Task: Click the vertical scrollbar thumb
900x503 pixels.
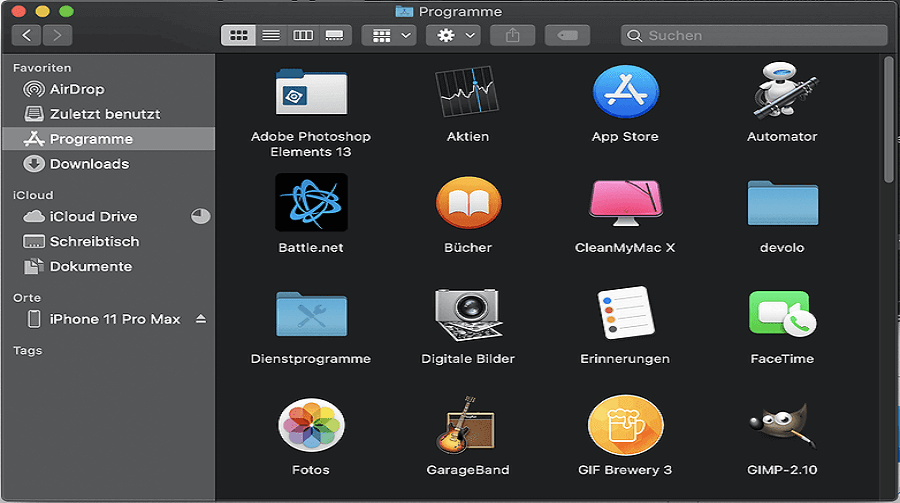Action: click(x=889, y=119)
